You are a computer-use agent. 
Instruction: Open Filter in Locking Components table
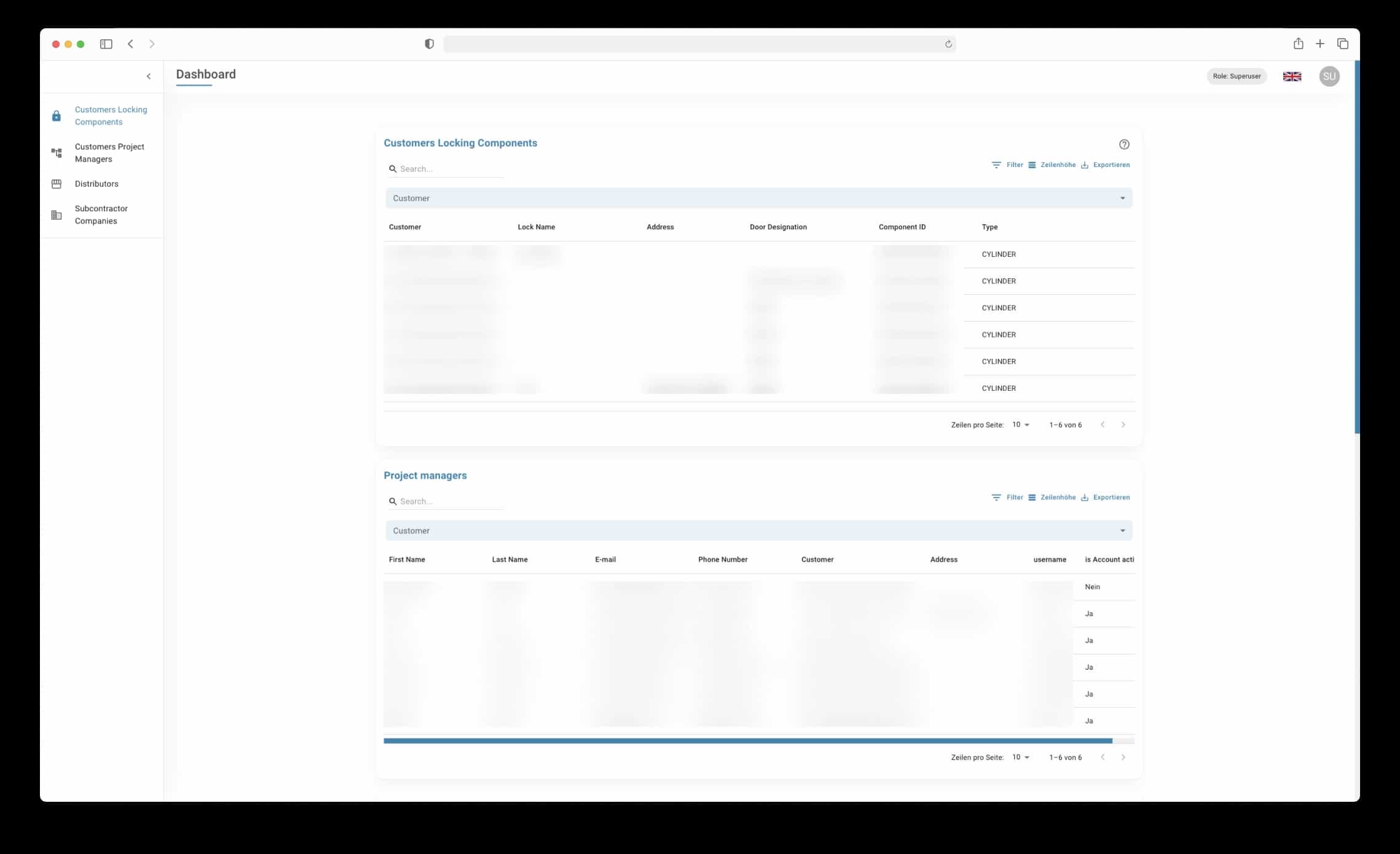tap(1007, 165)
